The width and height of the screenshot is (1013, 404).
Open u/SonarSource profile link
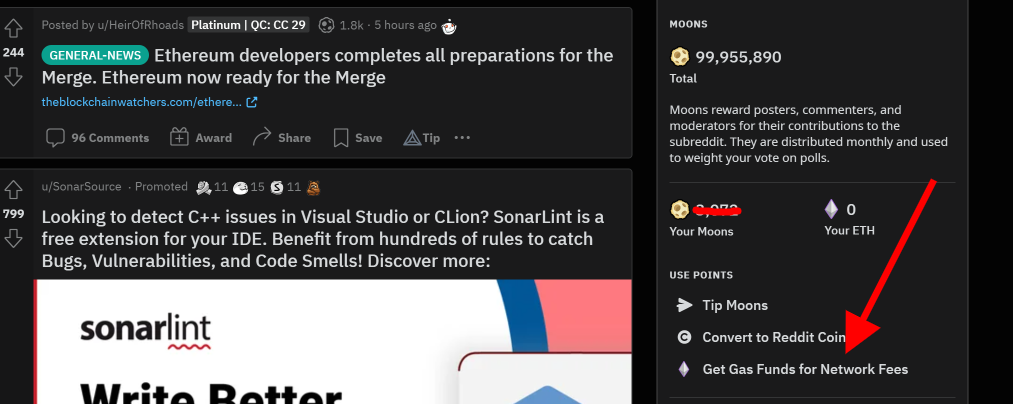pyautogui.click(x=82, y=187)
